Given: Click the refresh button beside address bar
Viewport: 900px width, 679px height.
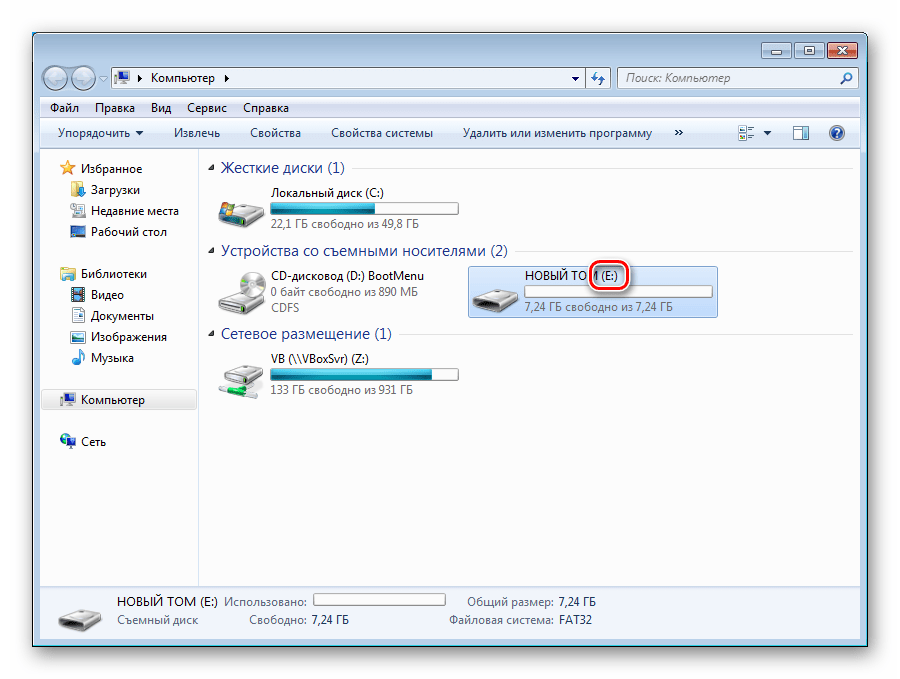Looking at the screenshot, I should pos(598,78).
